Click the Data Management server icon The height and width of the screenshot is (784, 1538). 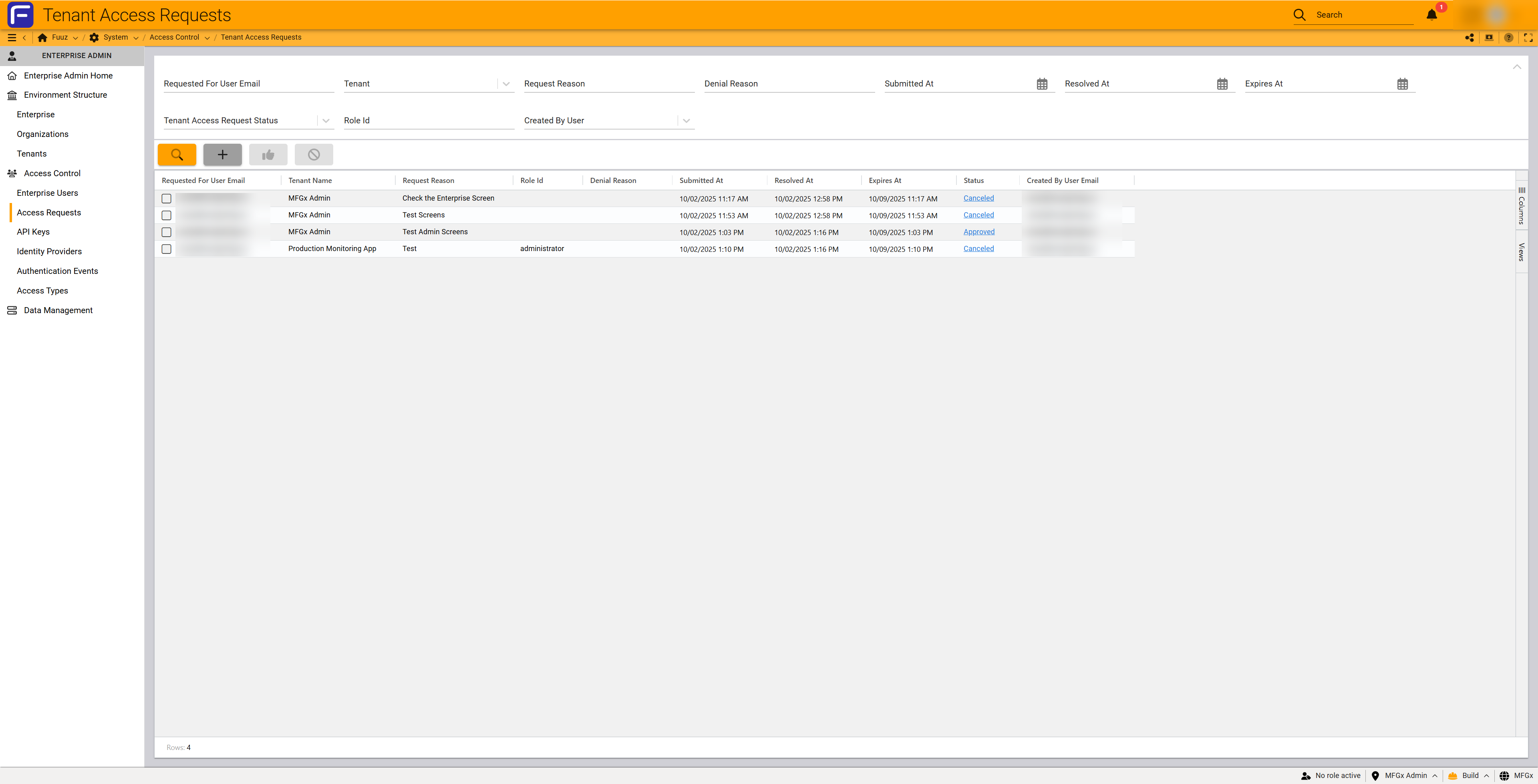coord(12,310)
